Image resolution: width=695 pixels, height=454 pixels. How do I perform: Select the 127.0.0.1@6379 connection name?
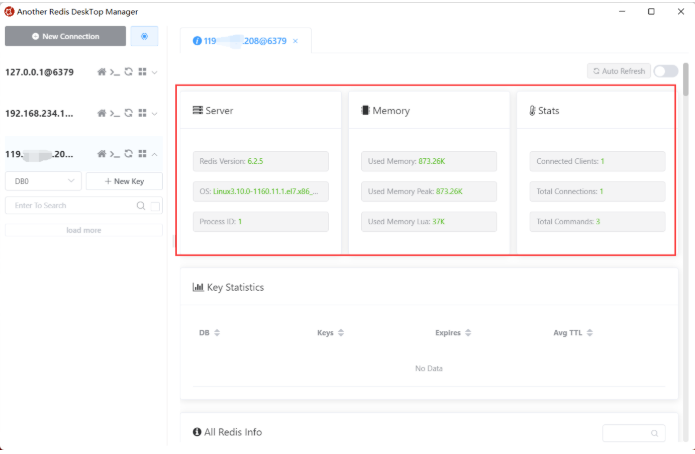pos(39,72)
